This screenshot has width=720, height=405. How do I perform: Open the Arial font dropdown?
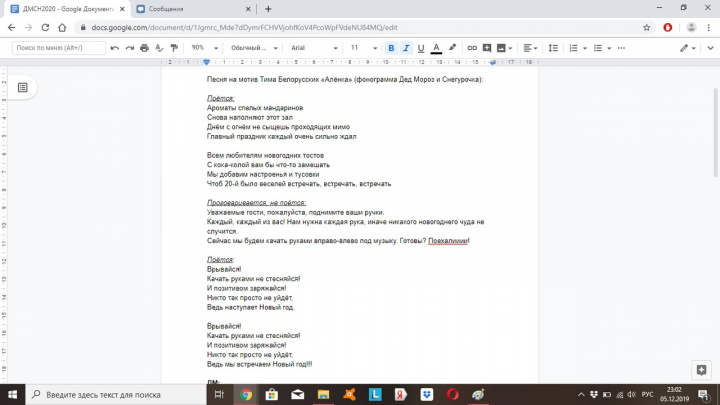click(x=314, y=48)
